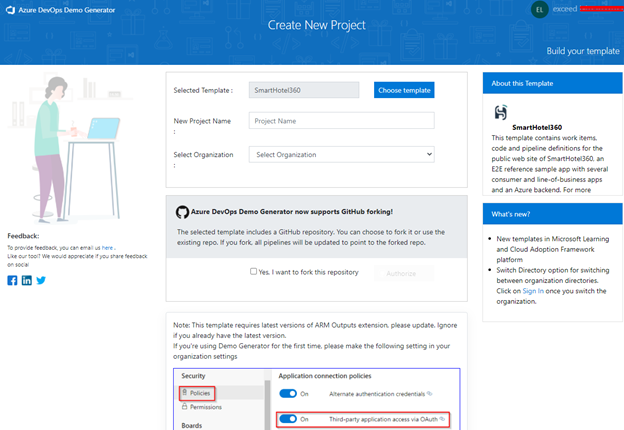This screenshot has width=624, height=430.
Task: Open the Twitter share icon
Action: click(x=41, y=280)
